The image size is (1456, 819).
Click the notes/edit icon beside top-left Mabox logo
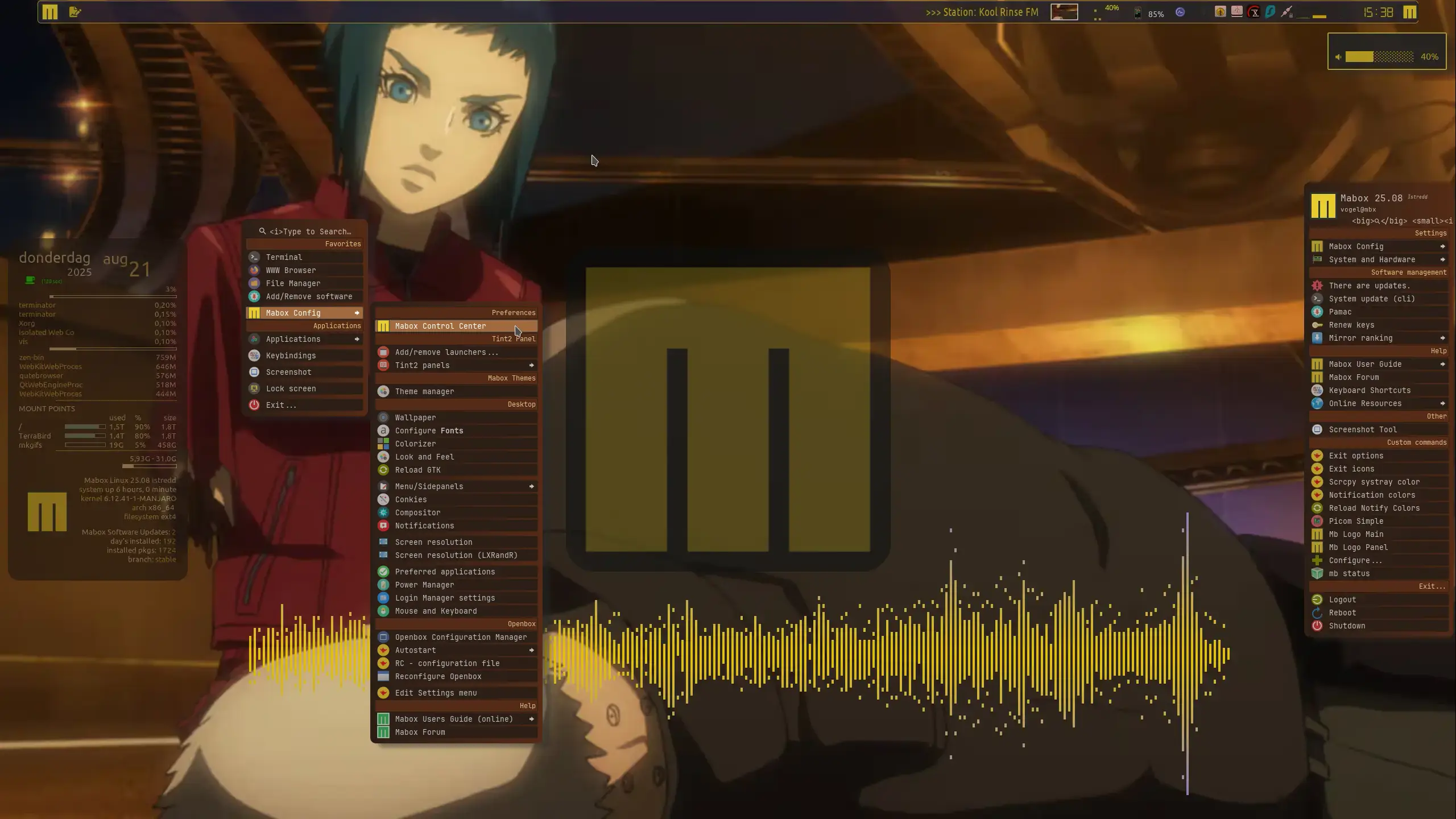tap(75, 12)
